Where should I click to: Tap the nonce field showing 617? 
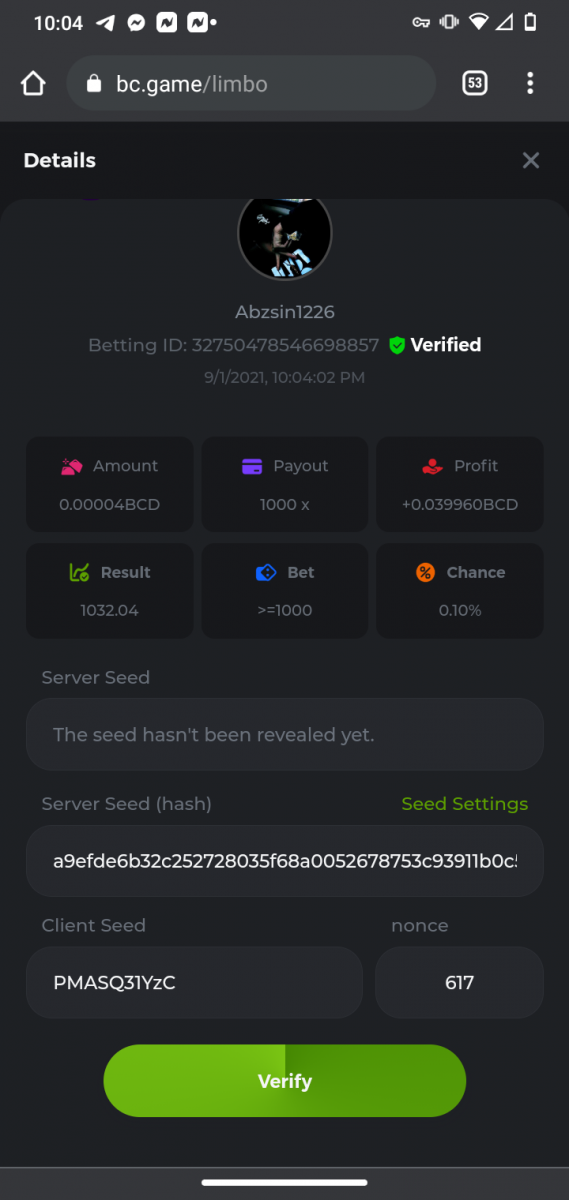pyautogui.click(x=460, y=983)
